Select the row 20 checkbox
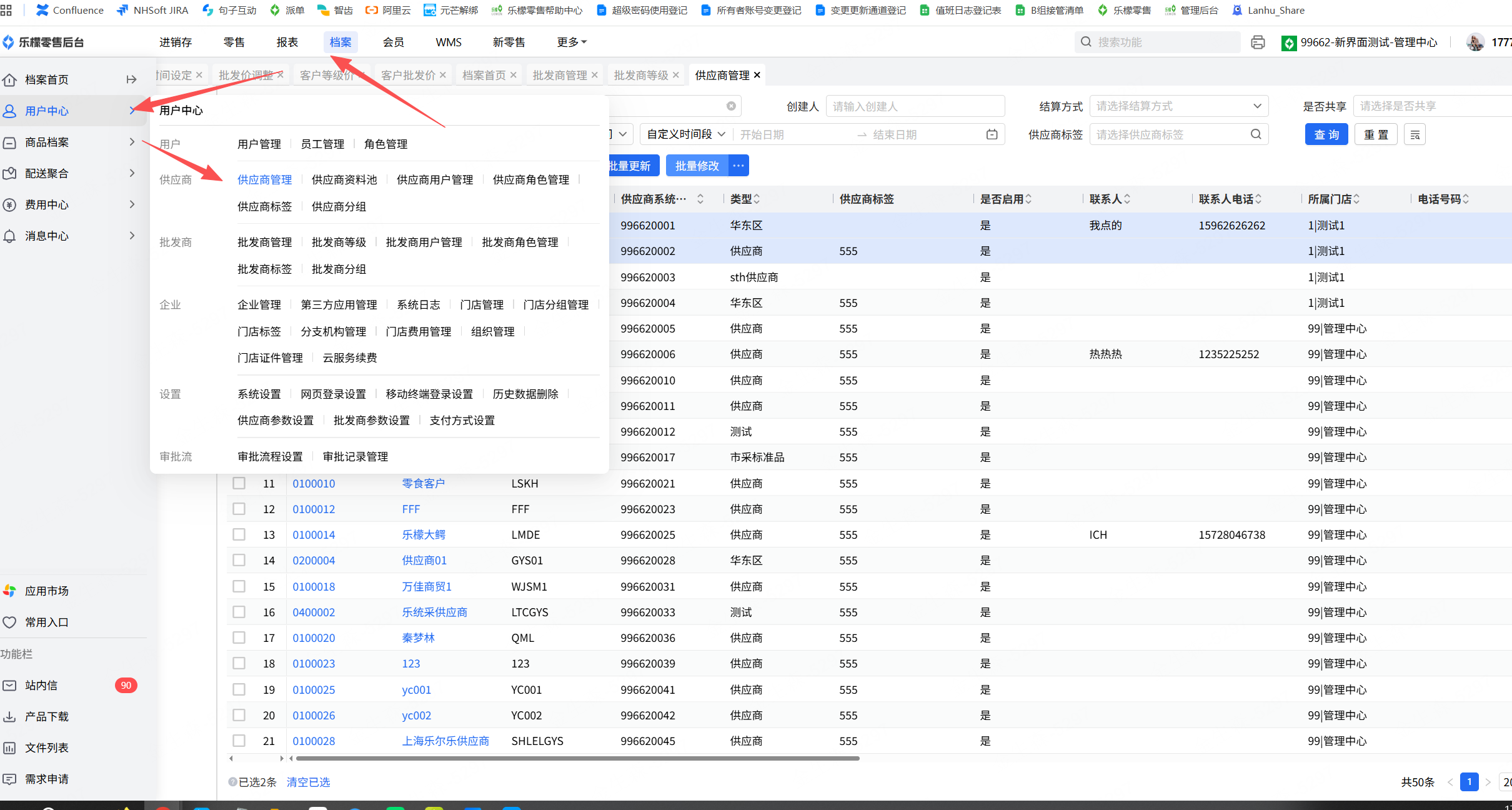This screenshot has width=1512, height=810. [x=239, y=715]
